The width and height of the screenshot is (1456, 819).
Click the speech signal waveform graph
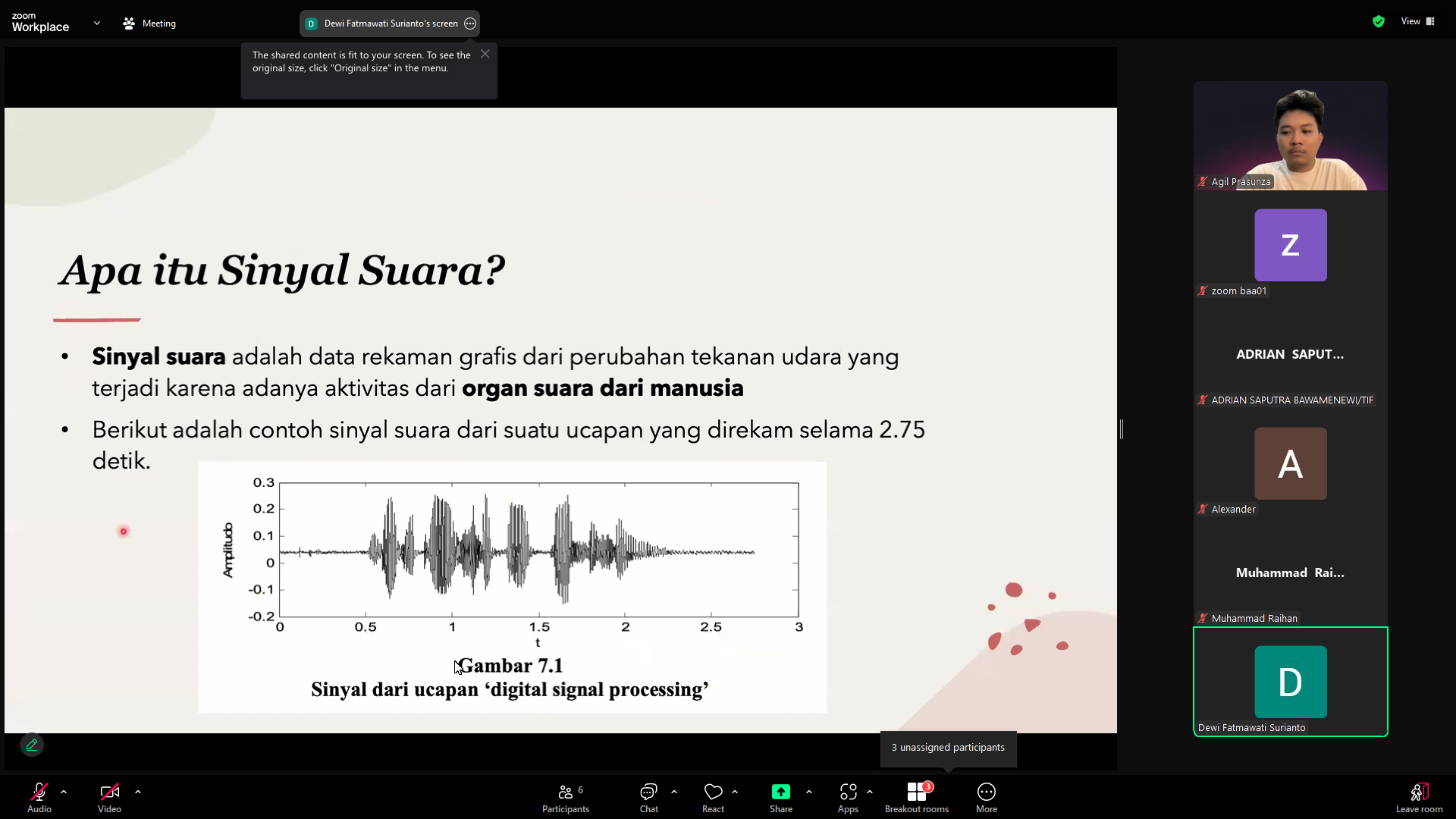click(x=539, y=549)
